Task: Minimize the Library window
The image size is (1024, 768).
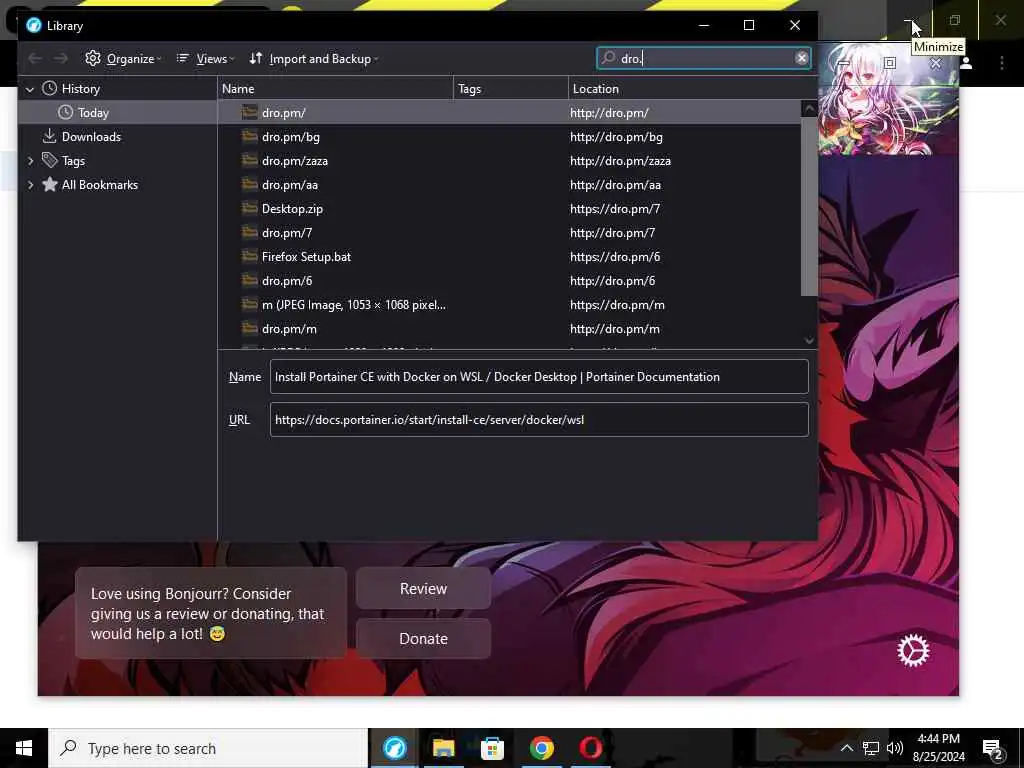Action: tap(703, 25)
